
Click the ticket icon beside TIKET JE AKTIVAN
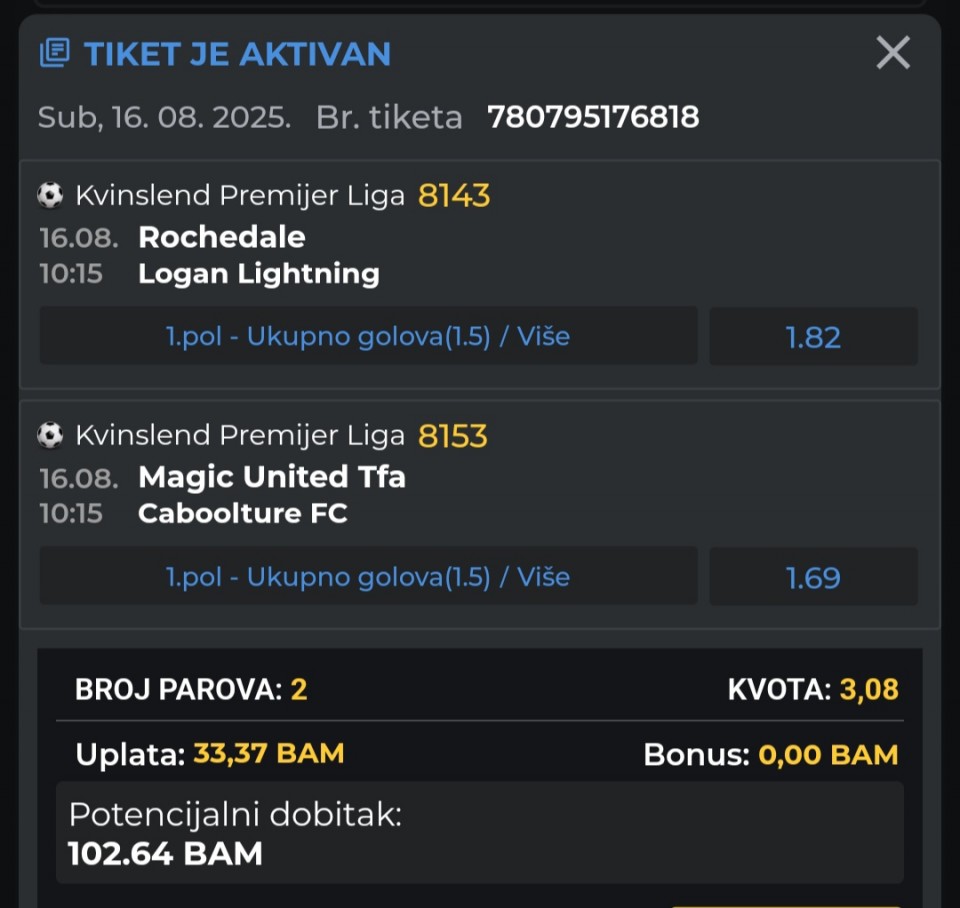pos(54,53)
